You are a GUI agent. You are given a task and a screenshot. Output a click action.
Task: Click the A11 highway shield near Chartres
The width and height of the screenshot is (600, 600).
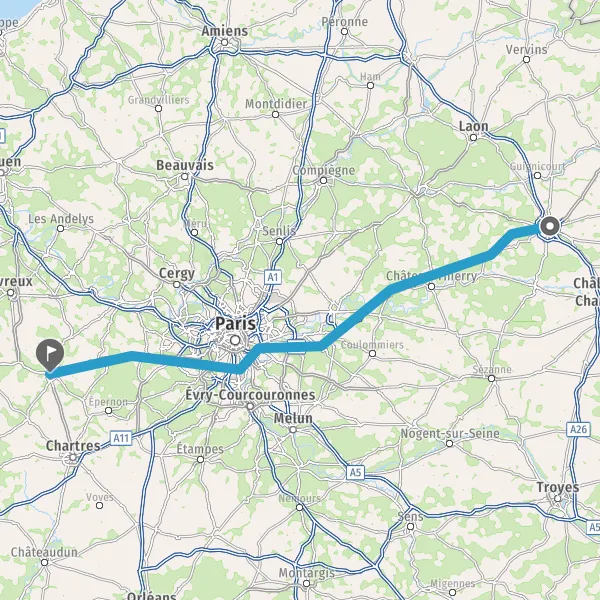tap(121, 438)
